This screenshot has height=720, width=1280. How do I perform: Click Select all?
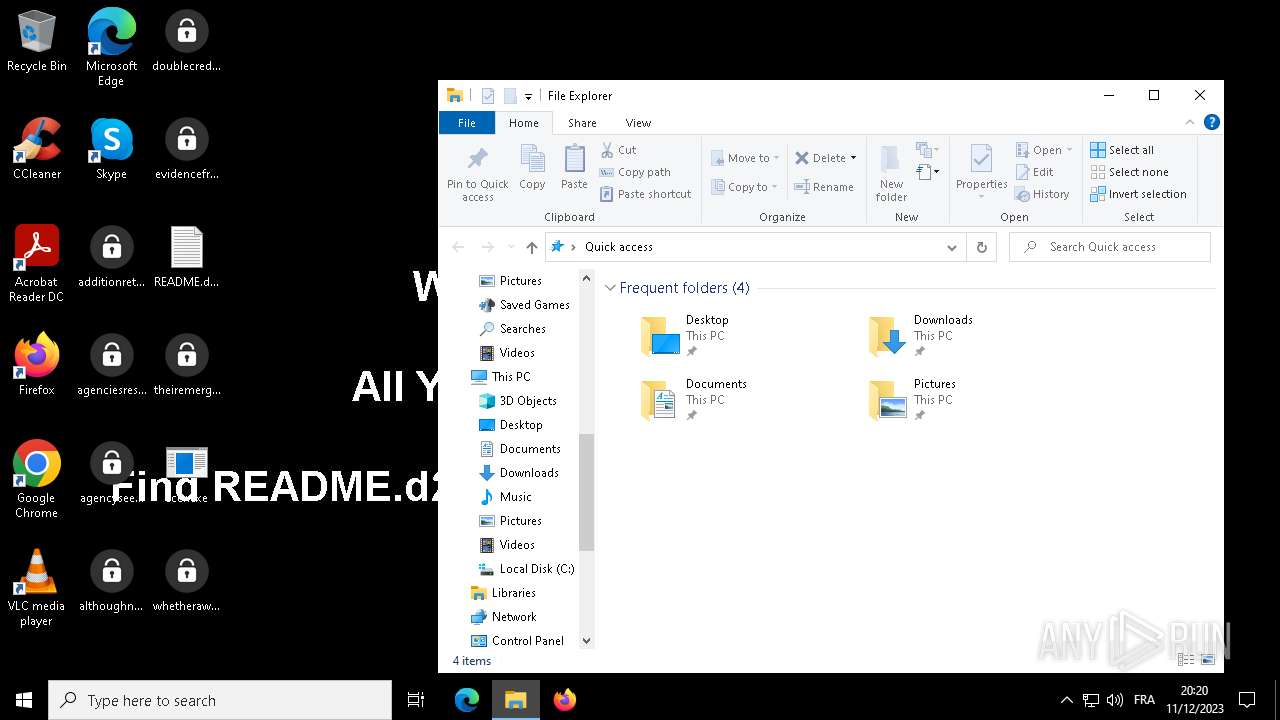click(x=1122, y=150)
